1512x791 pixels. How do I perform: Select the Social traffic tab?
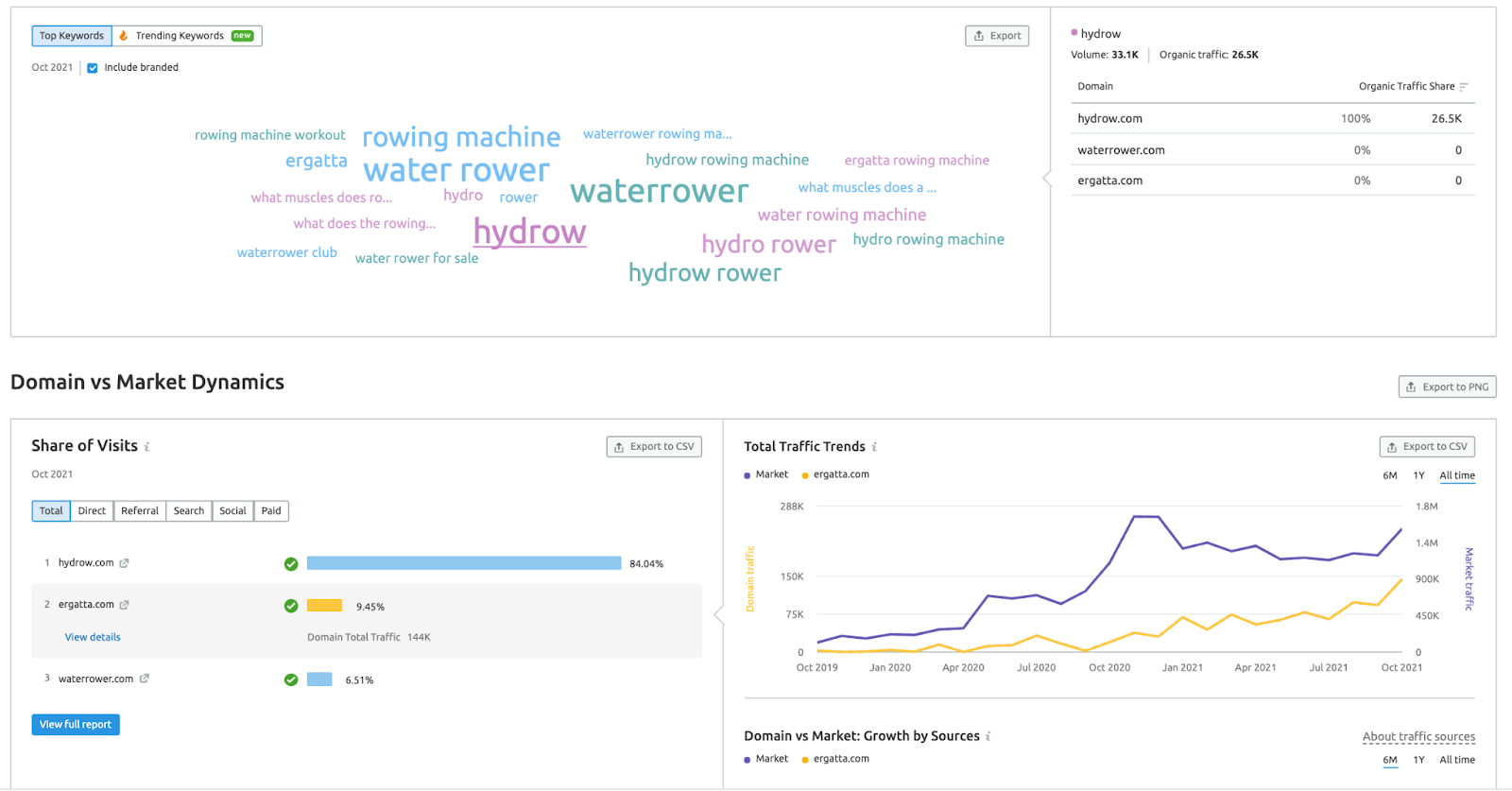[x=232, y=511]
